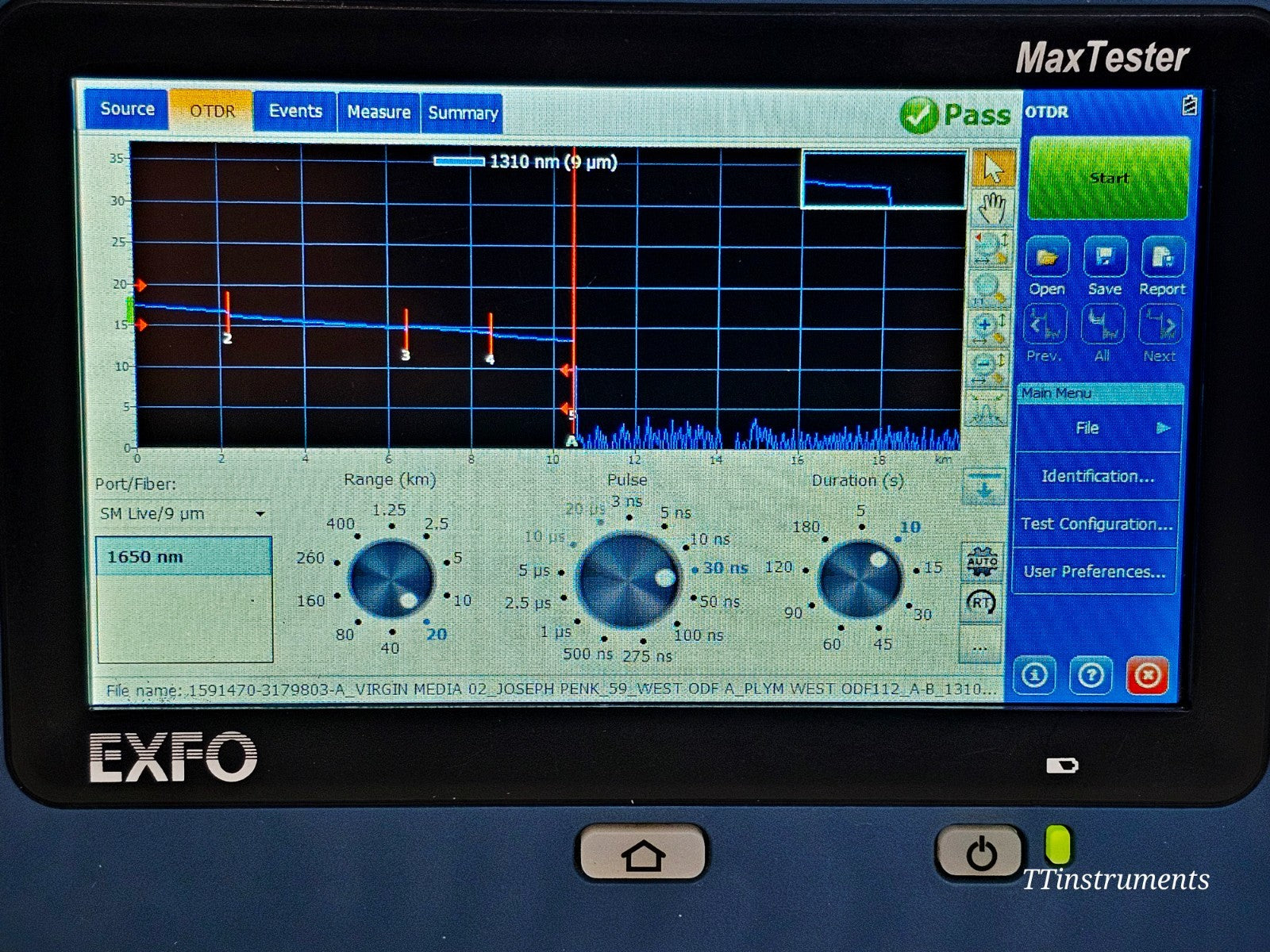The width and height of the screenshot is (1270, 952).
Task: Set Pulse dial to 1 µs
Action: [x=557, y=631]
